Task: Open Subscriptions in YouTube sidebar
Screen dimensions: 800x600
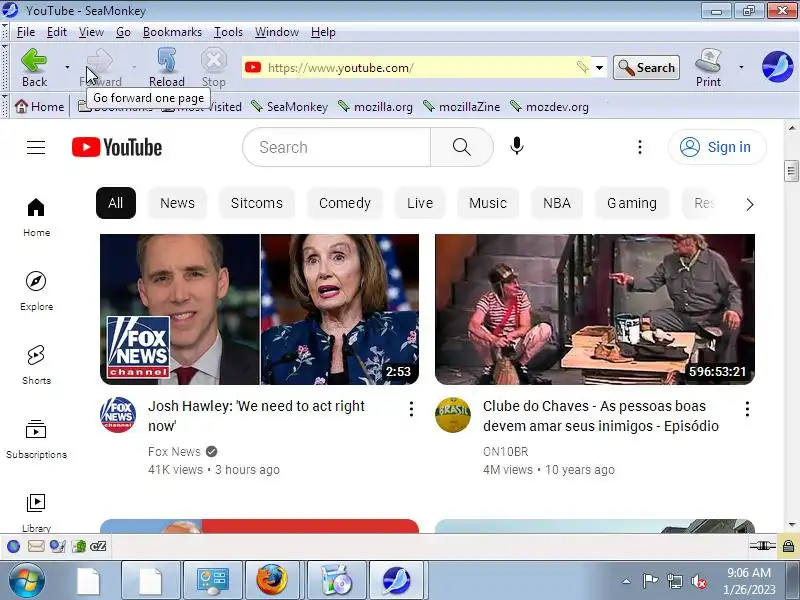Action: point(36,439)
